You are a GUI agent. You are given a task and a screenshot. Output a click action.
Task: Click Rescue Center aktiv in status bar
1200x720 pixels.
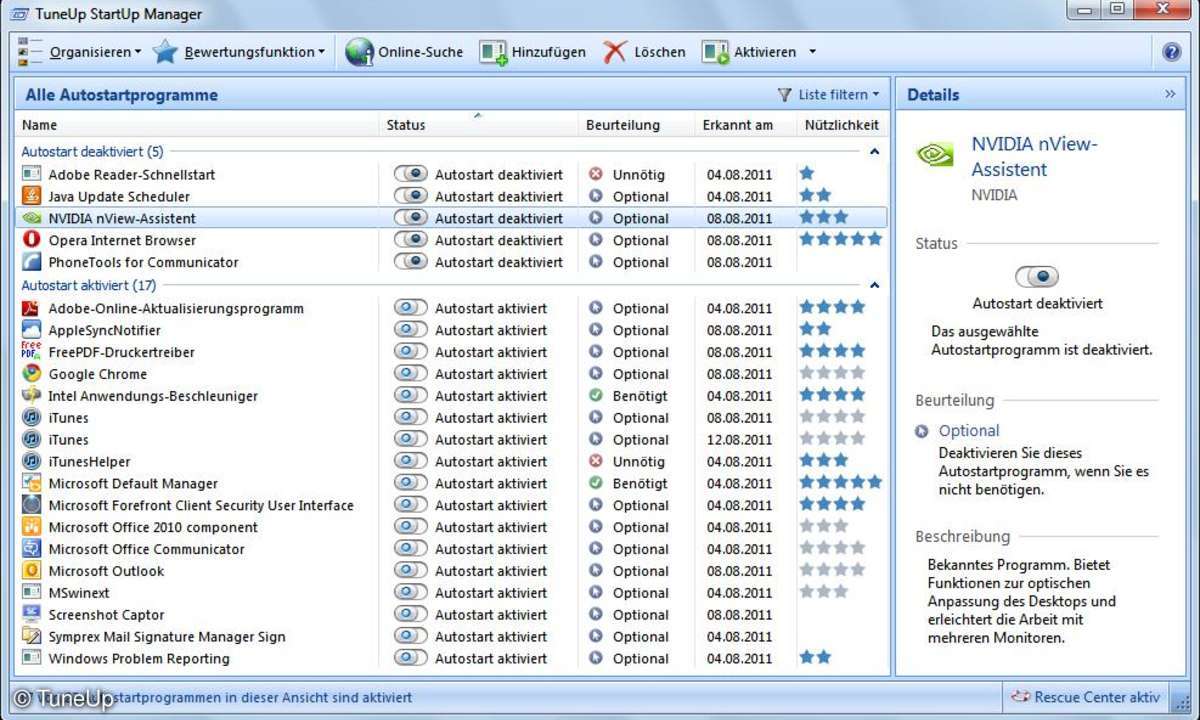click(x=1097, y=698)
